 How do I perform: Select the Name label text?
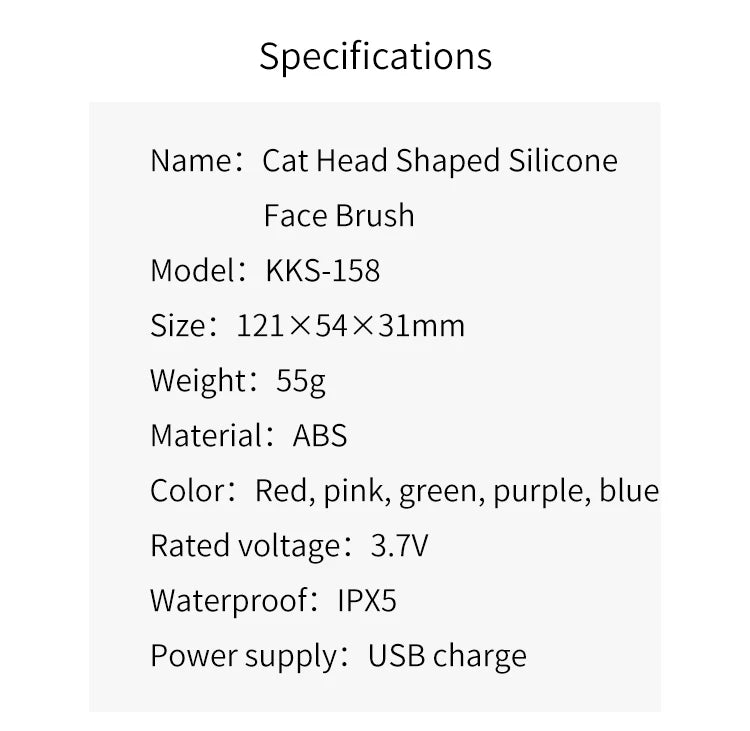coord(192,161)
